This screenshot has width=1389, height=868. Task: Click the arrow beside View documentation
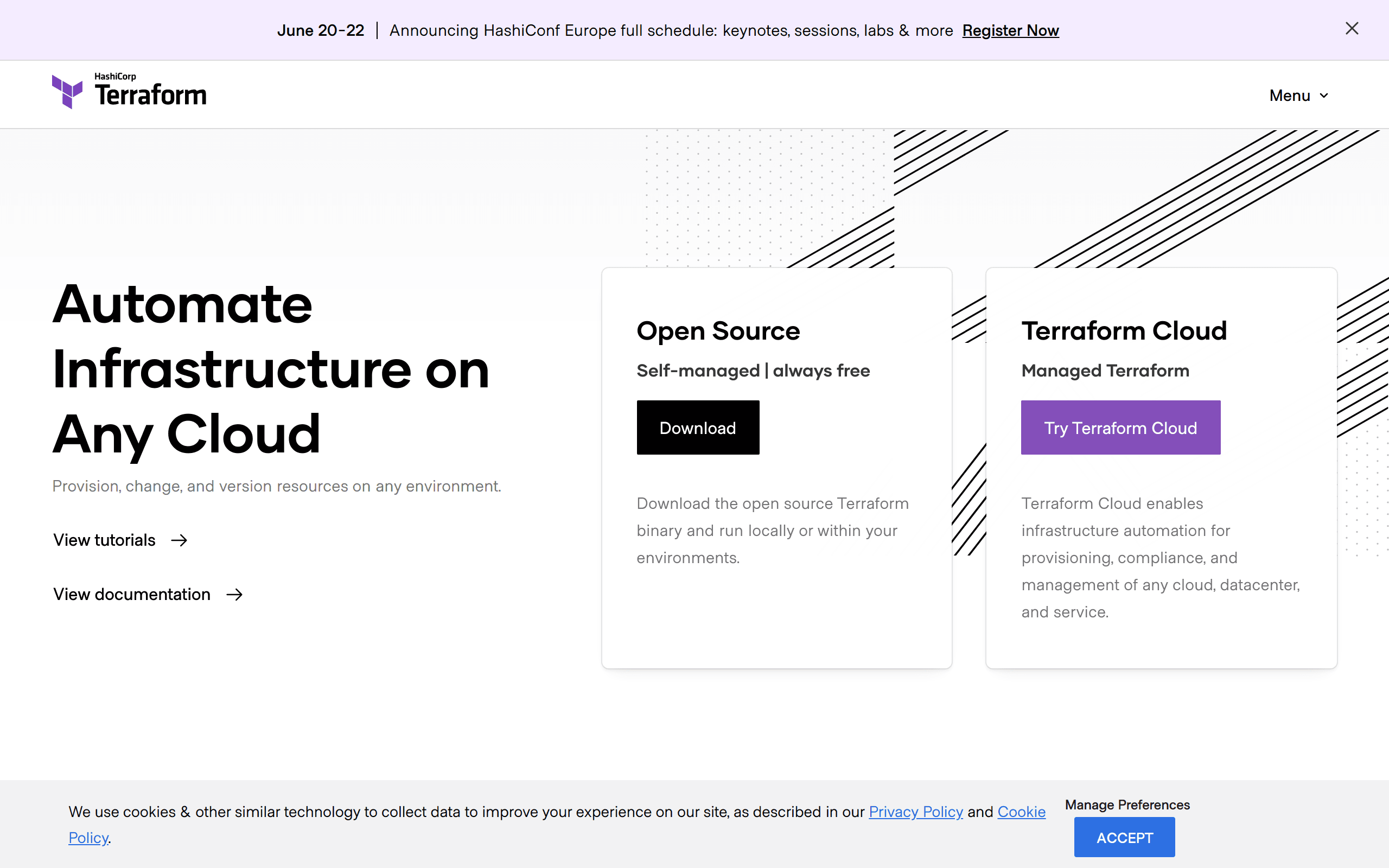(x=234, y=595)
